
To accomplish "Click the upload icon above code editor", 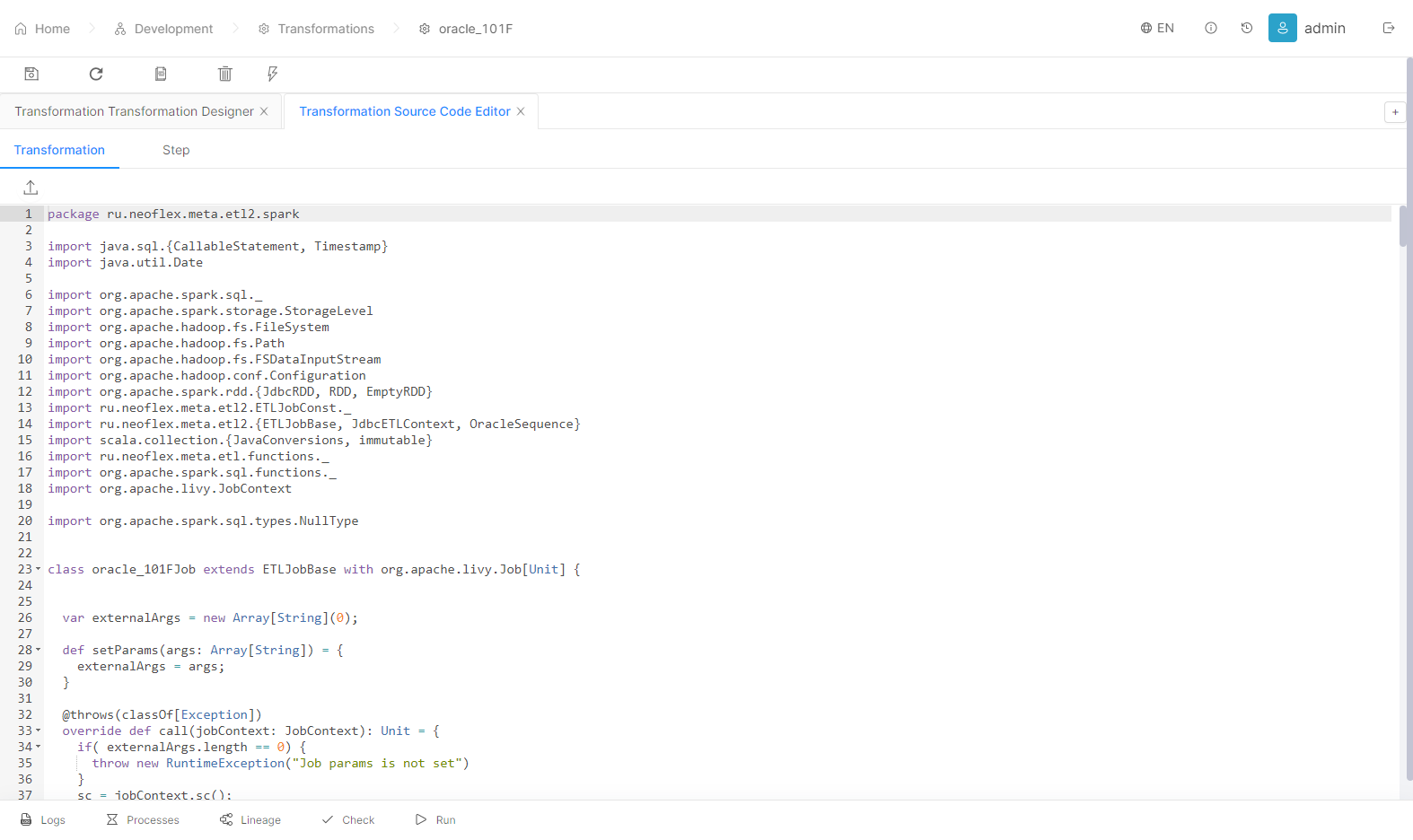I will 31,187.
